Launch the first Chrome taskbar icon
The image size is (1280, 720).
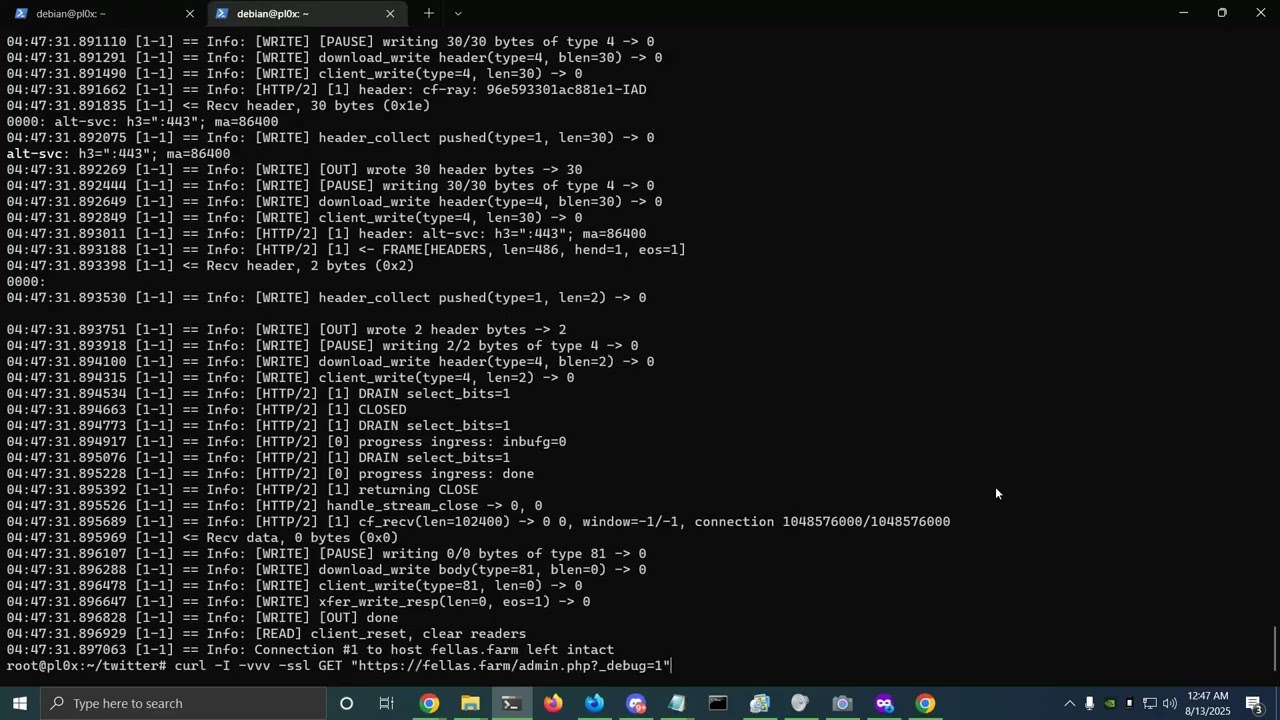pyautogui.click(x=429, y=704)
